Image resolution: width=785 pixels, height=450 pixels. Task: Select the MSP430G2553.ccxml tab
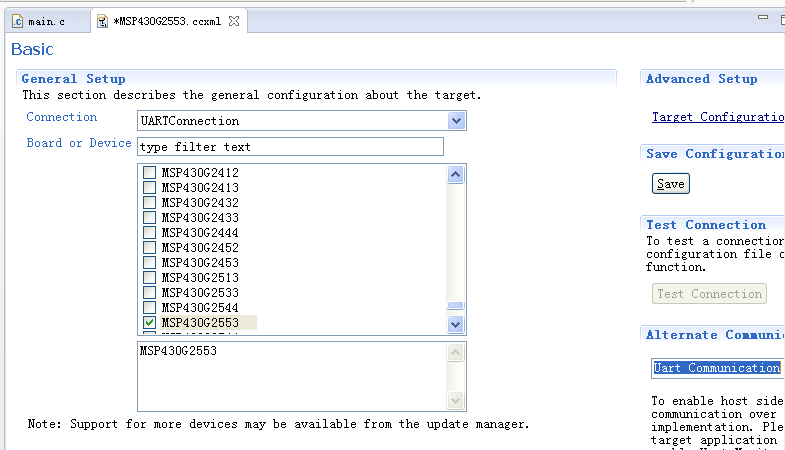166,20
